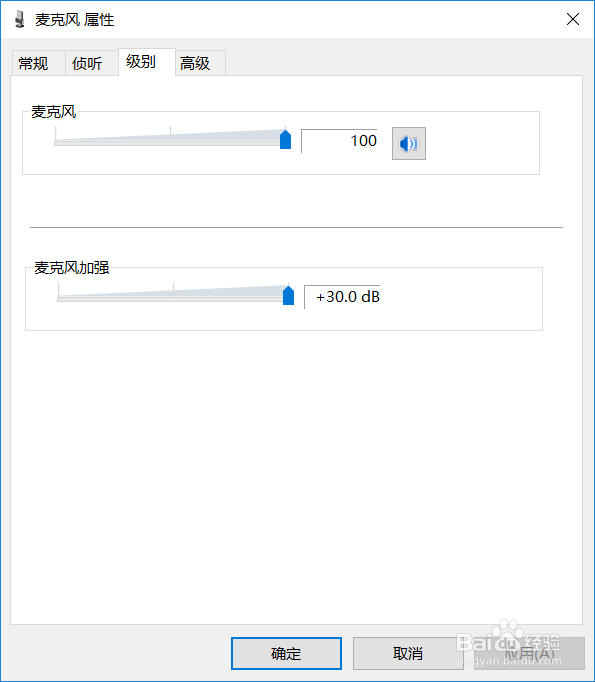Confirm changes with the 确定 button
Screen dimensions: 595x682
(286, 653)
